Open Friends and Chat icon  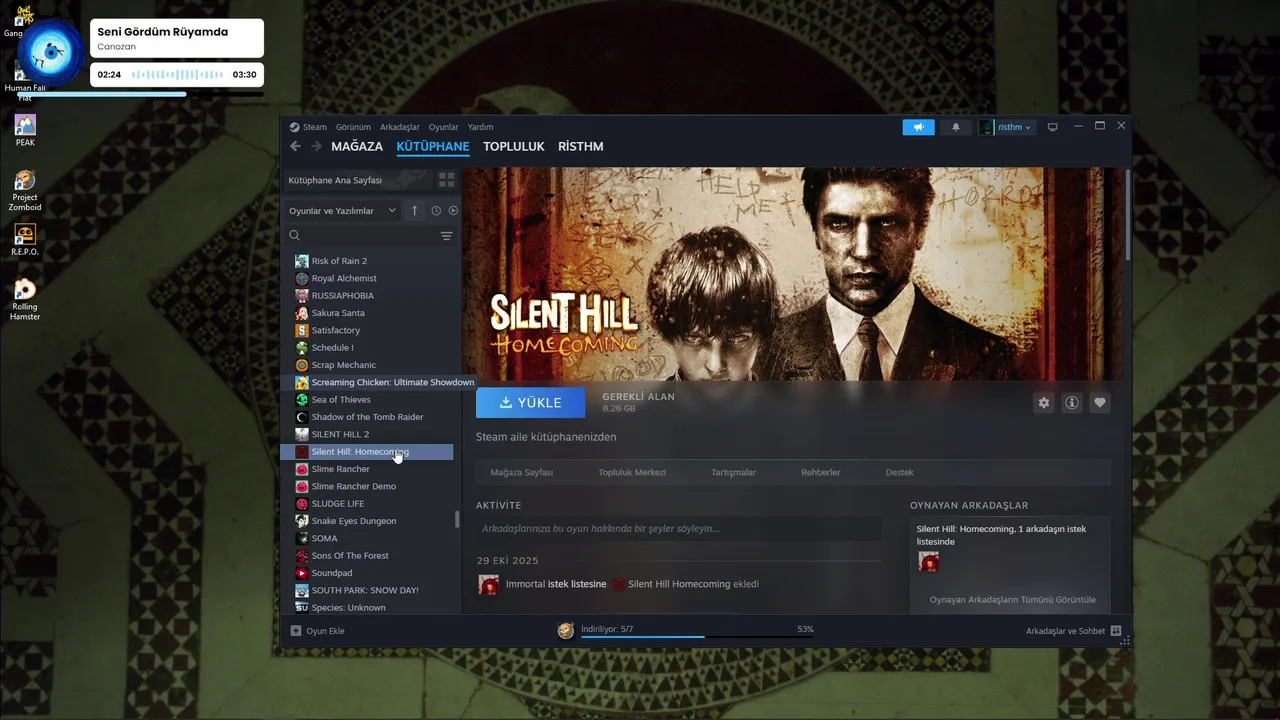point(1116,631)
